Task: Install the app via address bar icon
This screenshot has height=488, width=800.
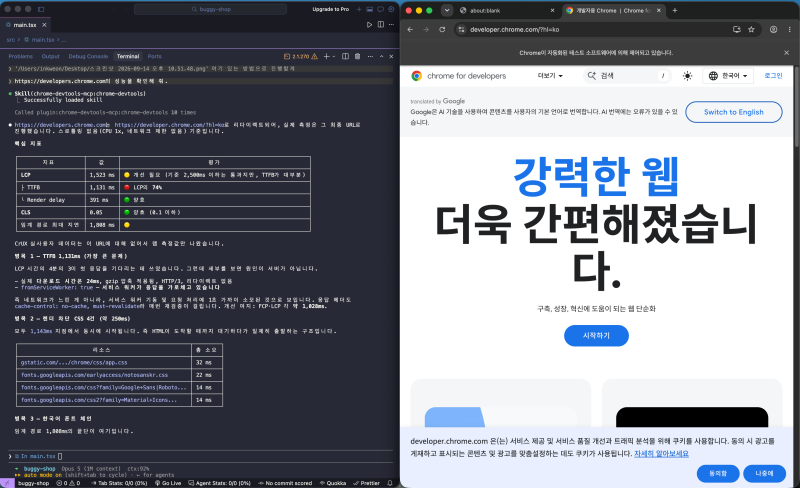Action: 737,30
